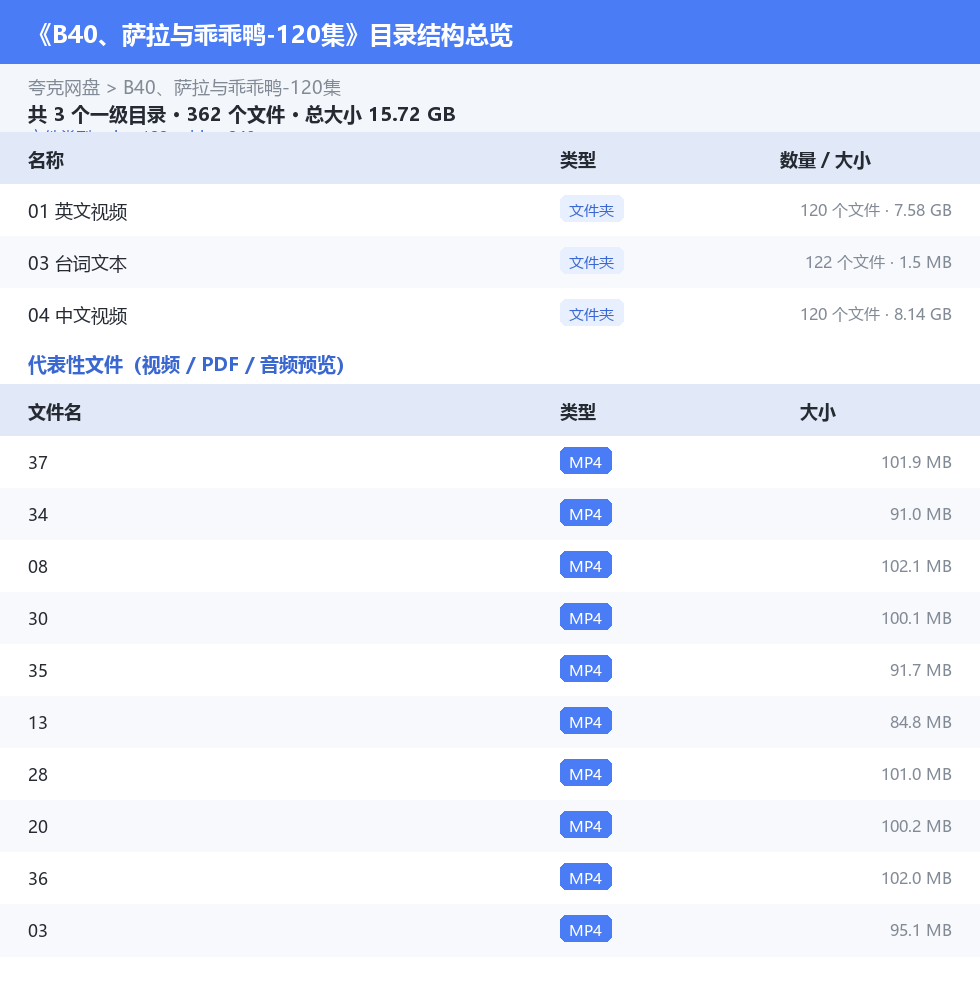Select file name 08
The image size is (980, 988).
38,566
